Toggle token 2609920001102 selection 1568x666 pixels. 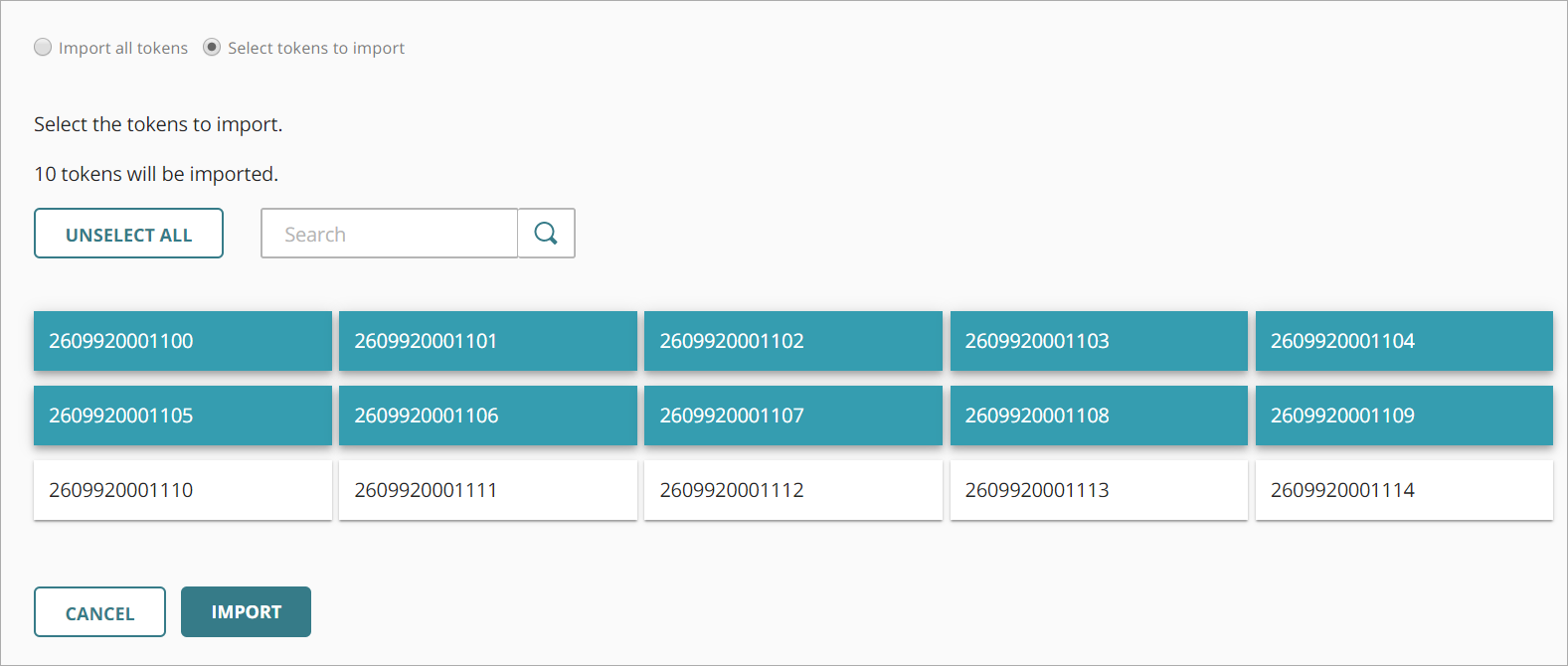click(x=792, y=341)
